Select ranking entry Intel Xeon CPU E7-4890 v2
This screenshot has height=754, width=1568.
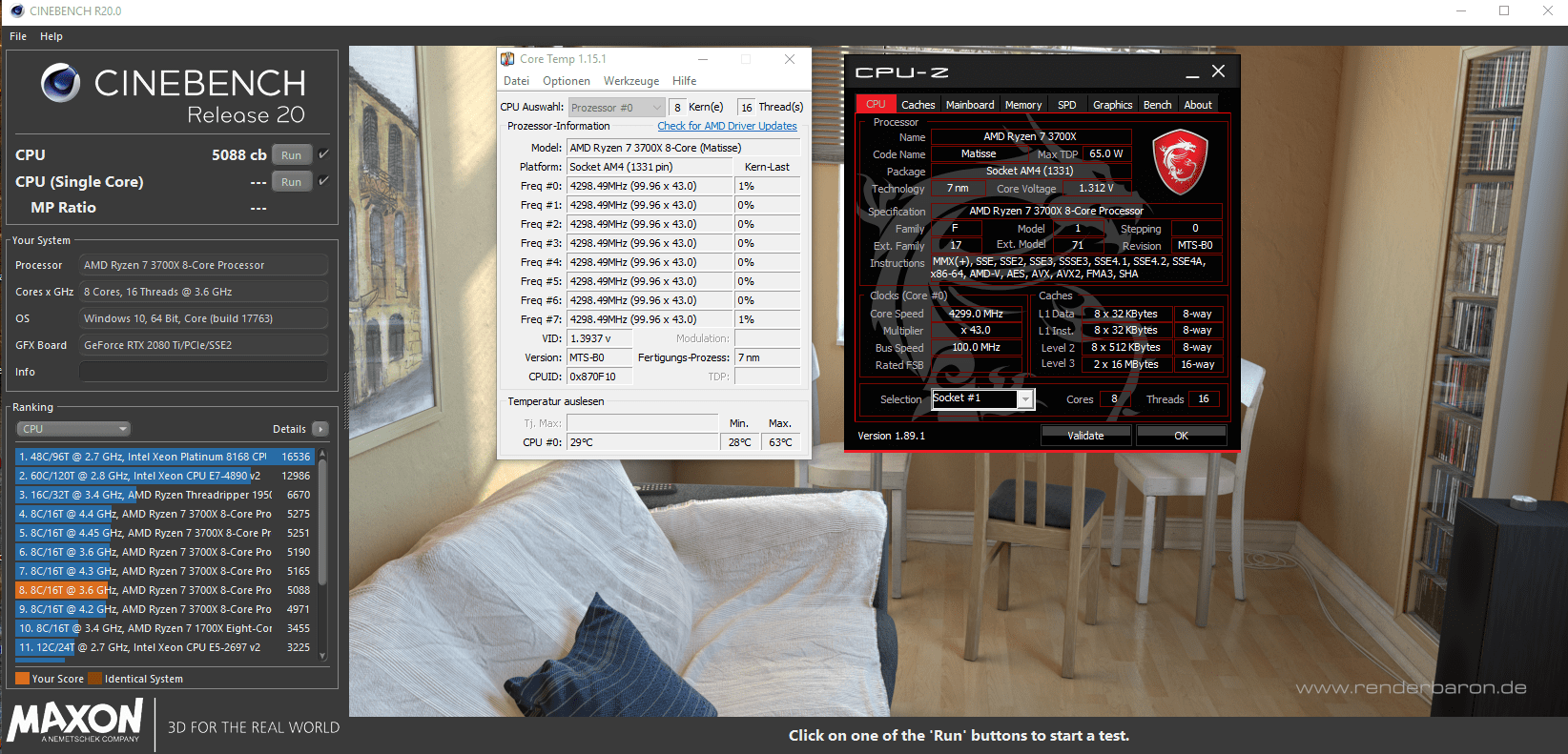[x=163, y=476]
